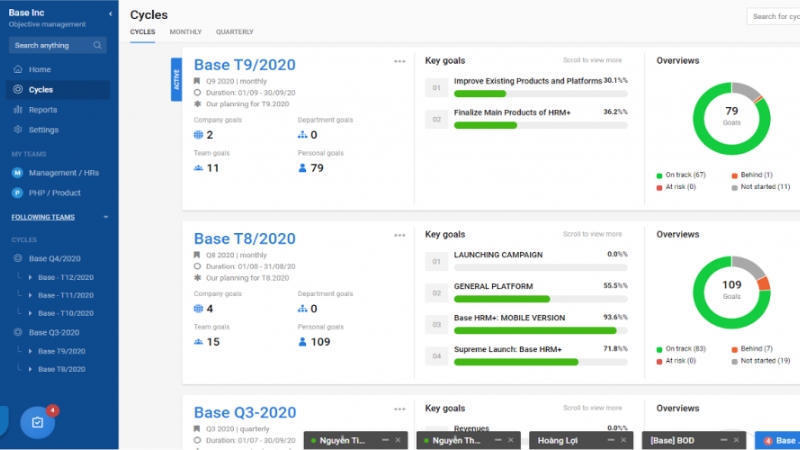Click Revenues key goal in Base Q3-2020
Image resolution: width=800 pixels, height=450 pixels.
pos(471,429)
